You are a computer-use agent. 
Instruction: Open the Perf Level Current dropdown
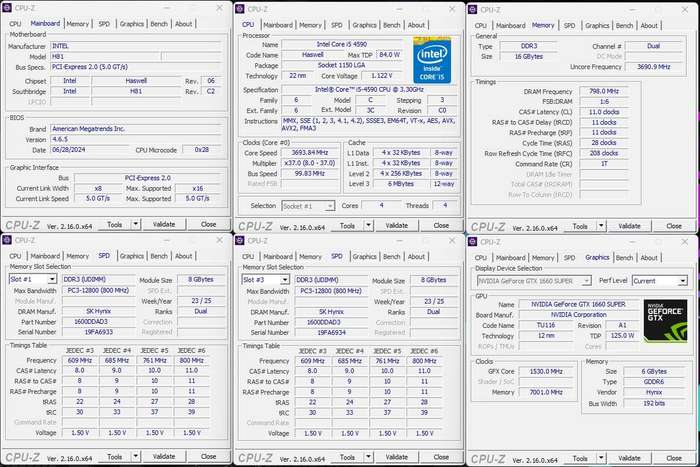(683, 281)
